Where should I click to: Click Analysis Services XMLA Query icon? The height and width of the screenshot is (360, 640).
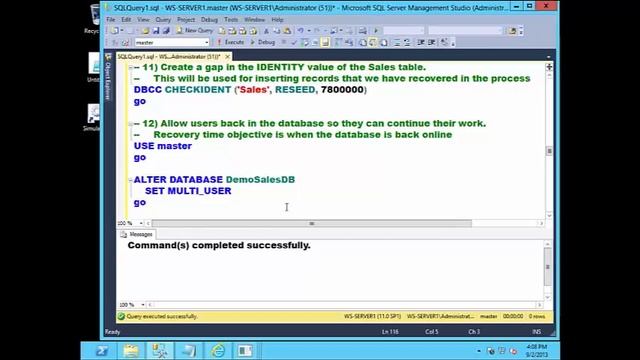pos(253,31)
